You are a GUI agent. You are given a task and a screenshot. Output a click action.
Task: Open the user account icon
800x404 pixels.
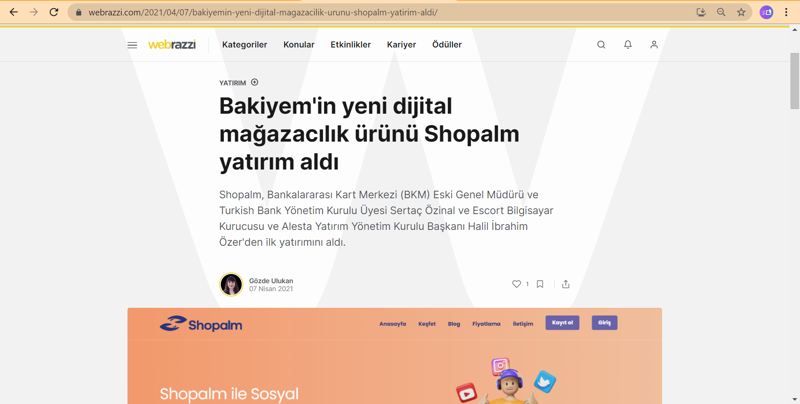click(x=654, y=45)
